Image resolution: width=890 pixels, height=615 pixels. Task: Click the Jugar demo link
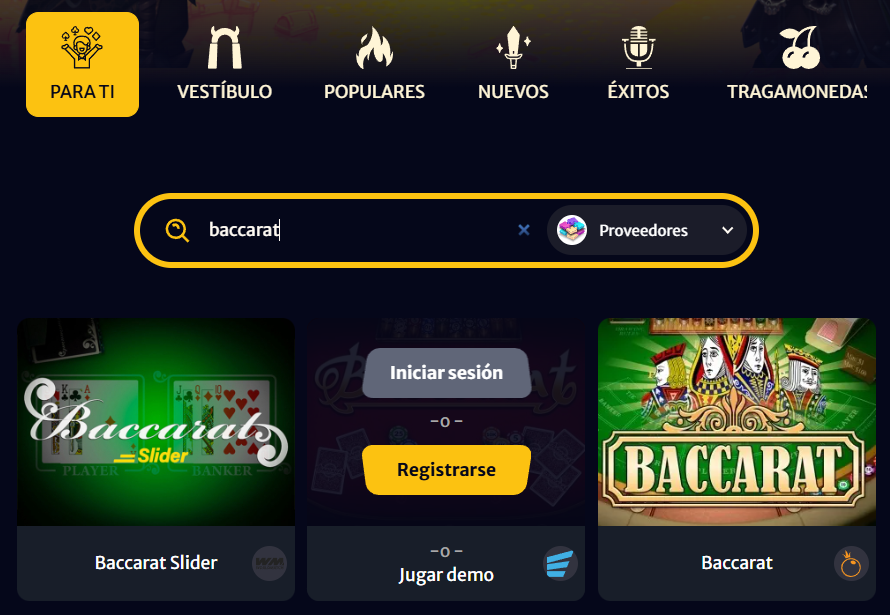pyautogui.click(x=446, y=575)
